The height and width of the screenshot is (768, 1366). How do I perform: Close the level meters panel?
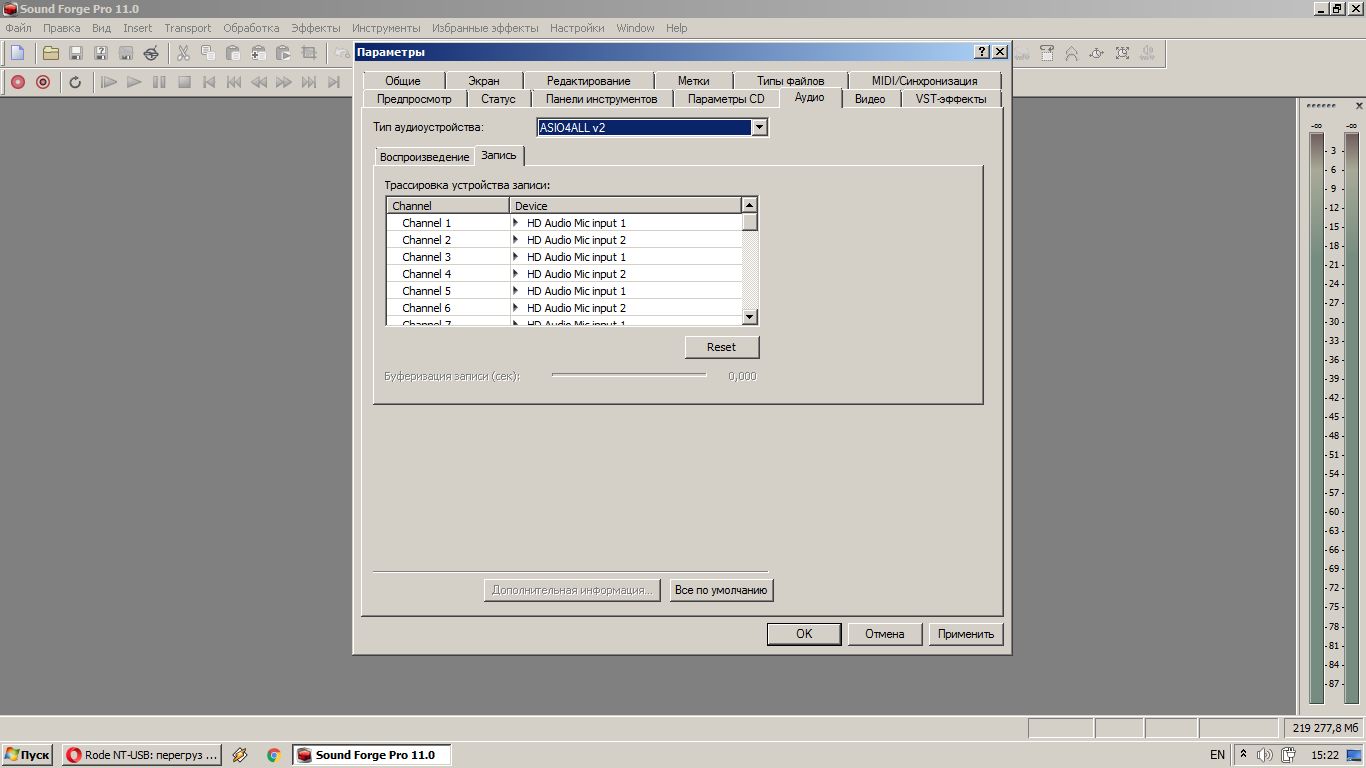point(1358,106)
